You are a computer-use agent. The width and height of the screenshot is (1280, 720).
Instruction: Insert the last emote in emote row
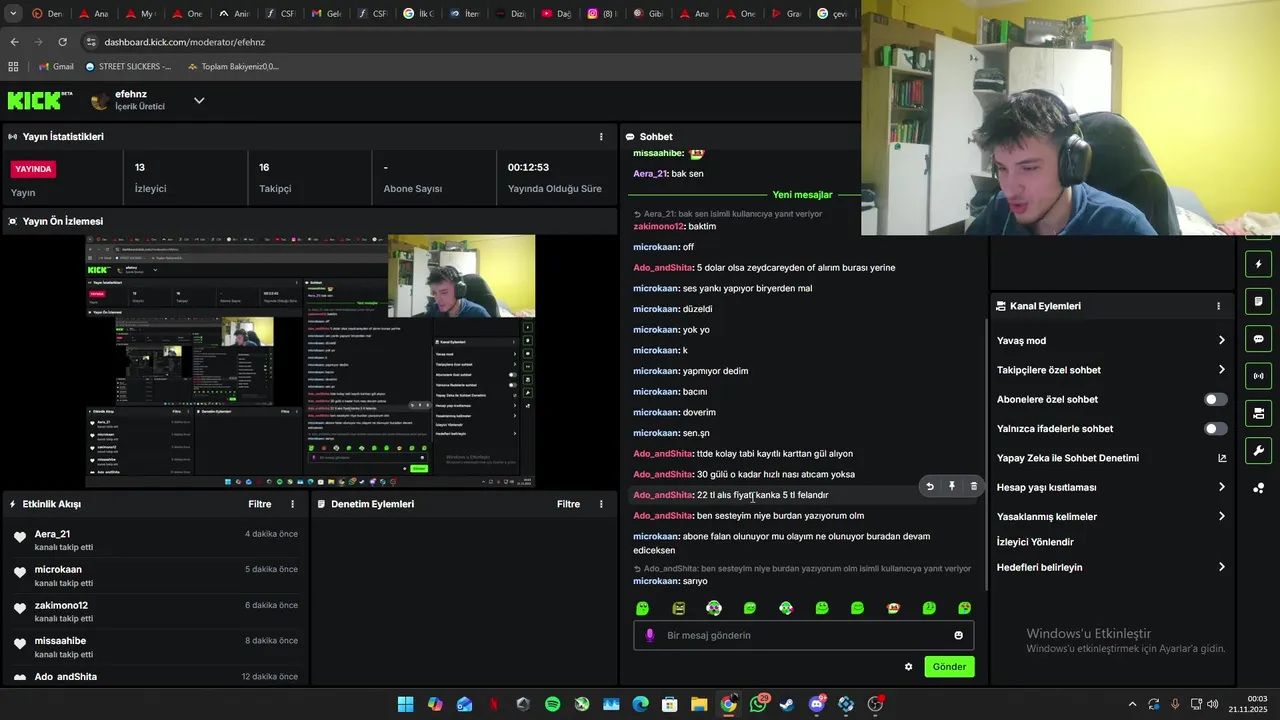[x=965, y=608]
